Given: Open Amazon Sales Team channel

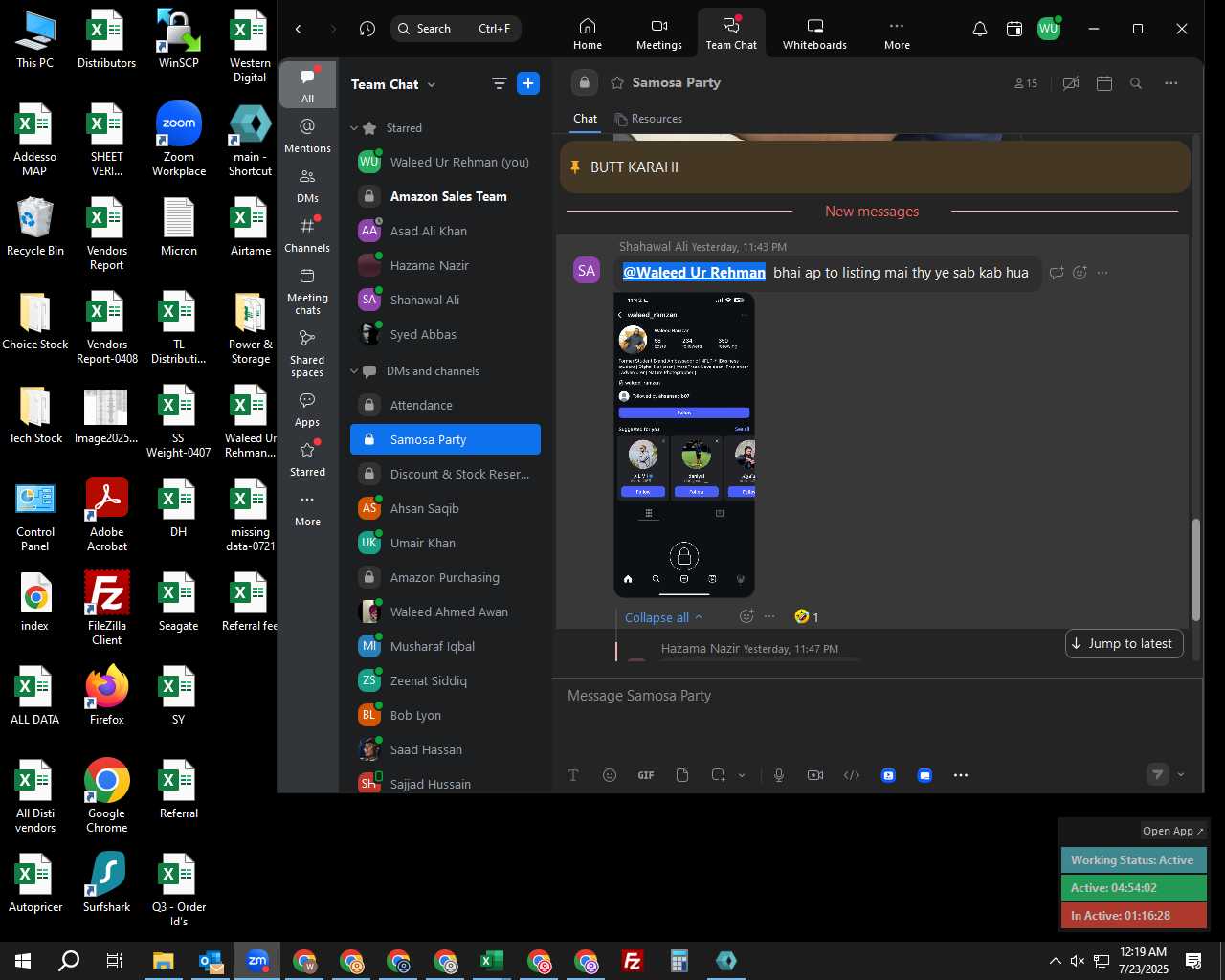Looking at the screenshot, I should [x=445, y=196].
